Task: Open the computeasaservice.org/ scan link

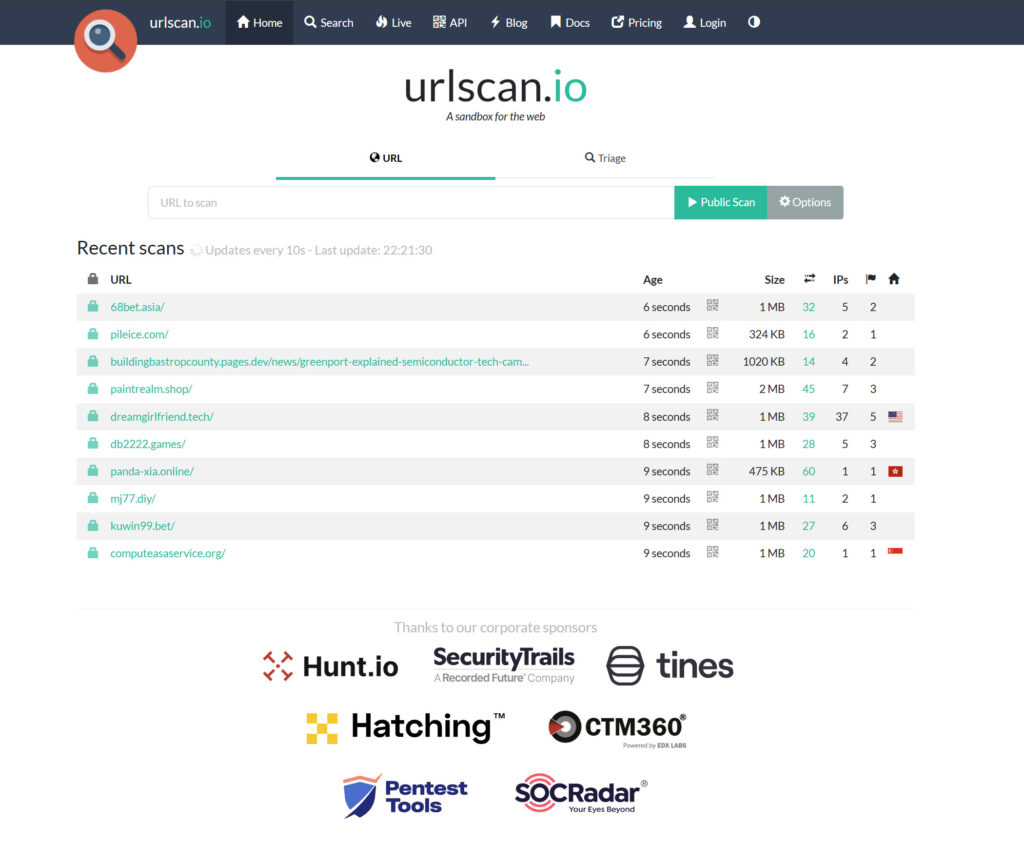Action: point(168,553)
